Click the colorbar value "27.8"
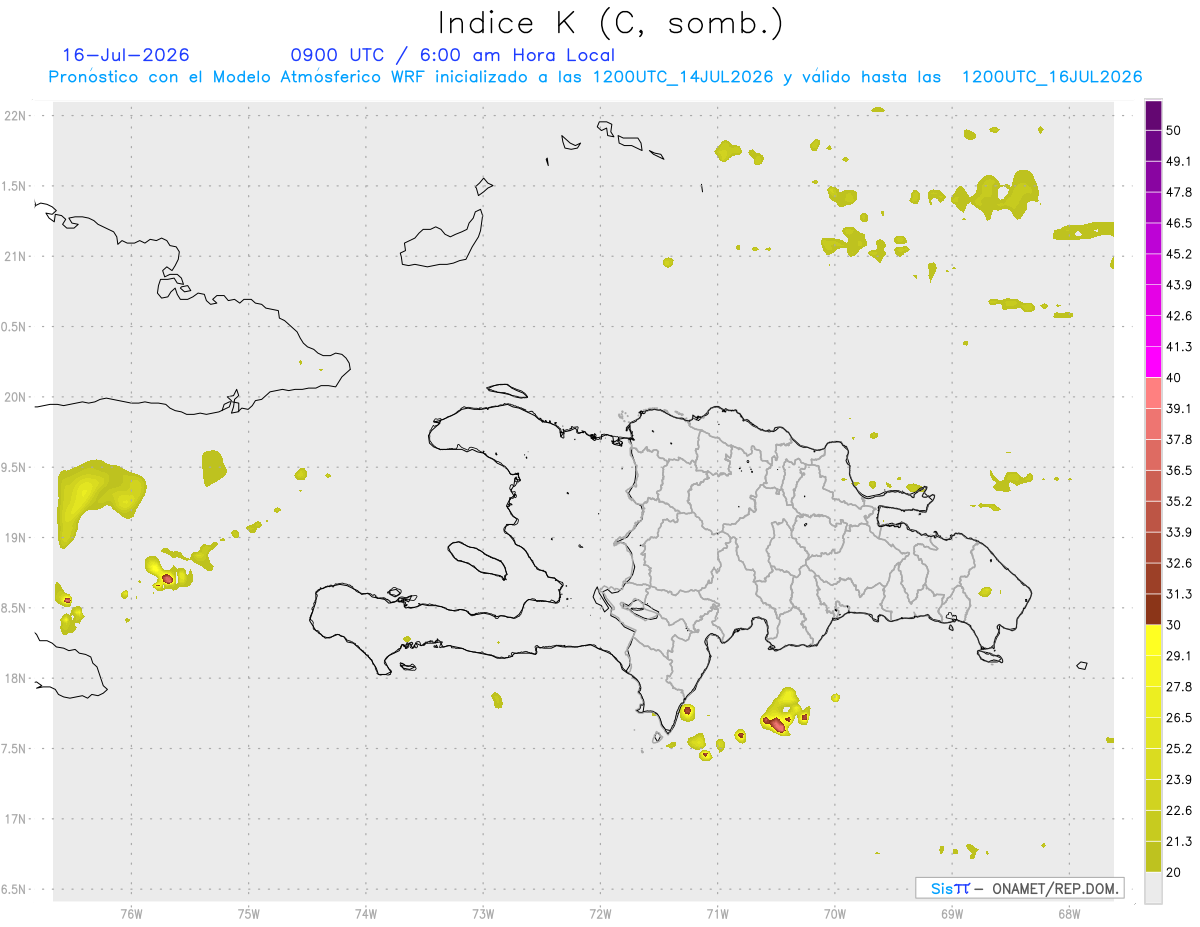The height and width of the screenshot is (927, 1200). click(x=1179, y=687)
